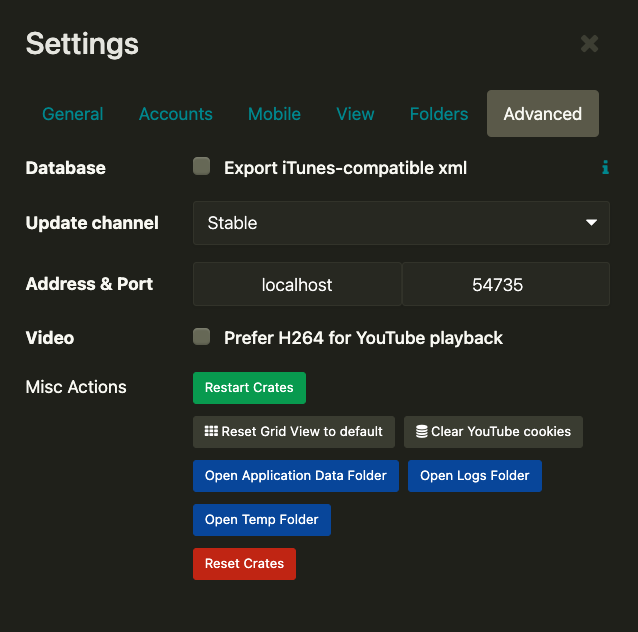Select the Advanced tab
The image size is (638, 632).
542,114
